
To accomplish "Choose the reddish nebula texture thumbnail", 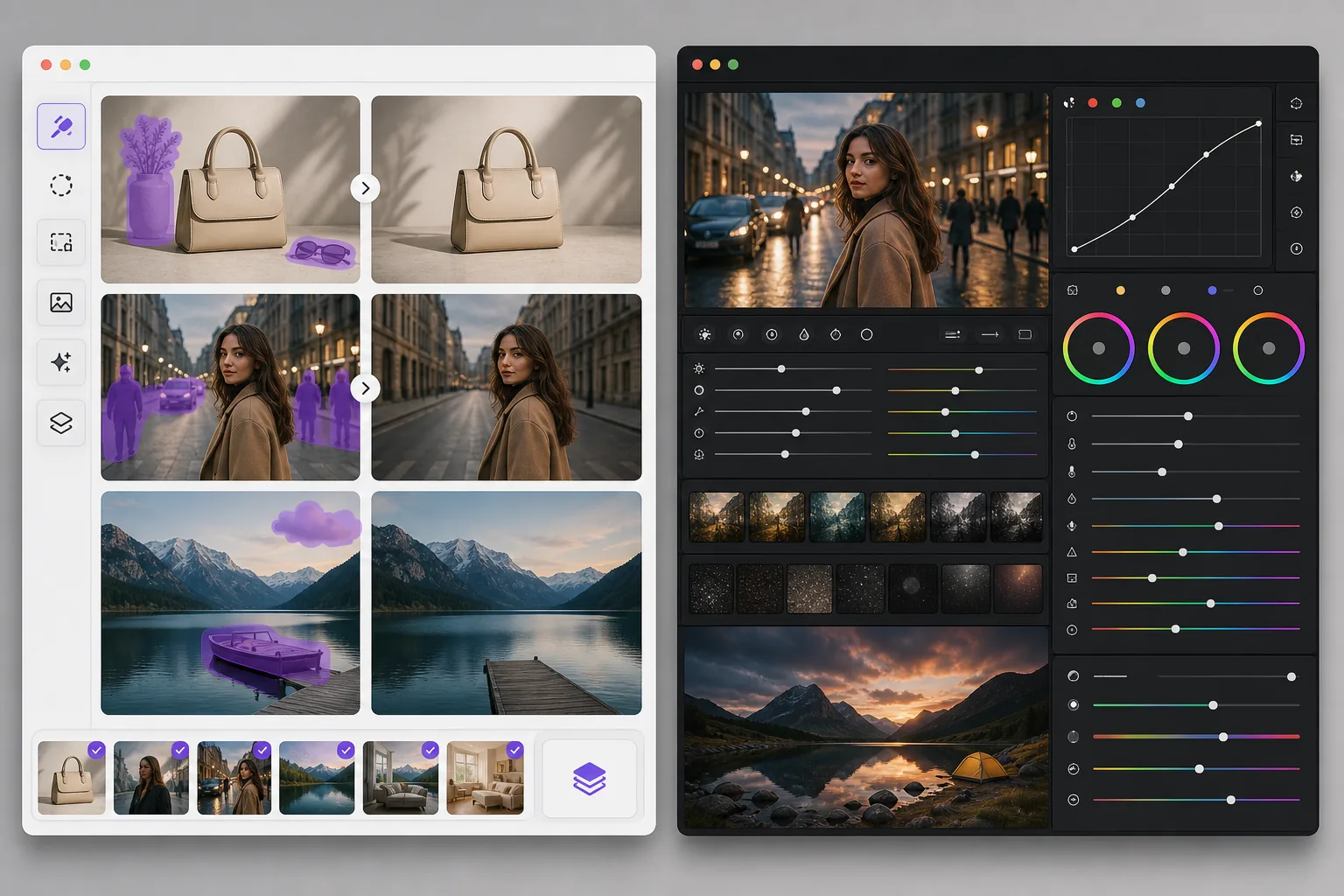I will [x=1018, y=588].
